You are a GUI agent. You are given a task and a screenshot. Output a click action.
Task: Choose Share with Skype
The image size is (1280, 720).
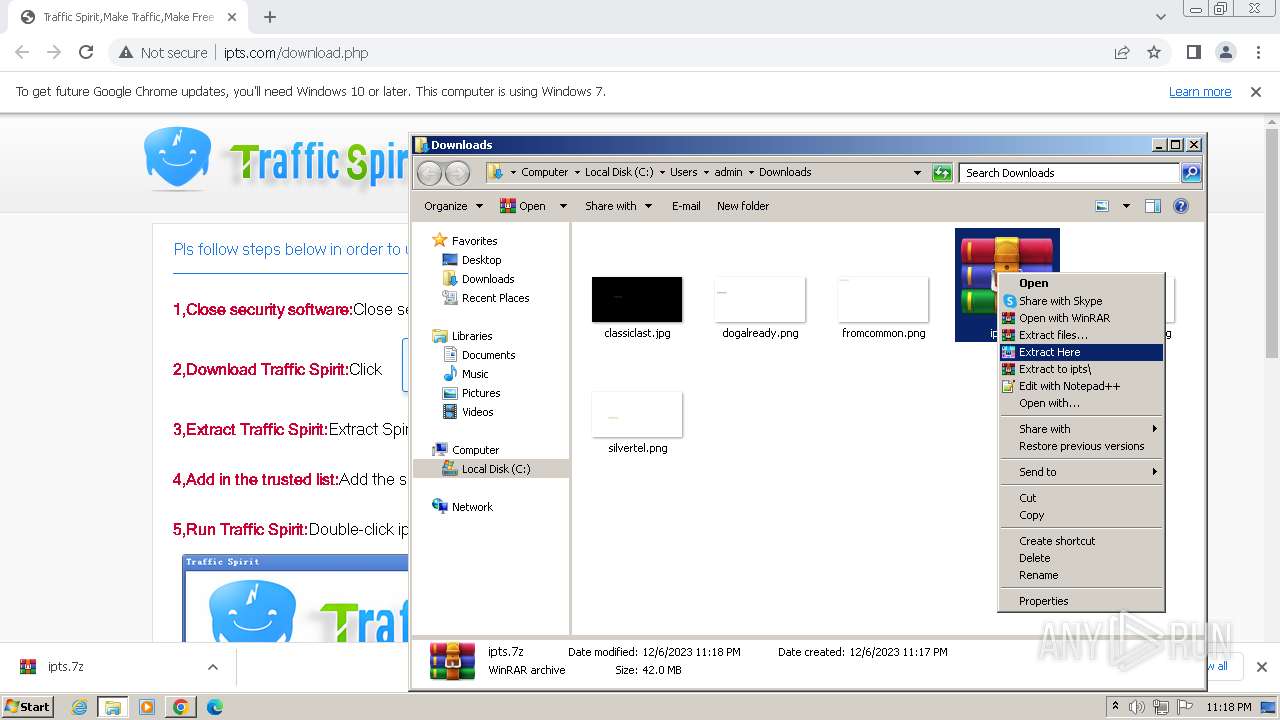(x=1081, y=301)
